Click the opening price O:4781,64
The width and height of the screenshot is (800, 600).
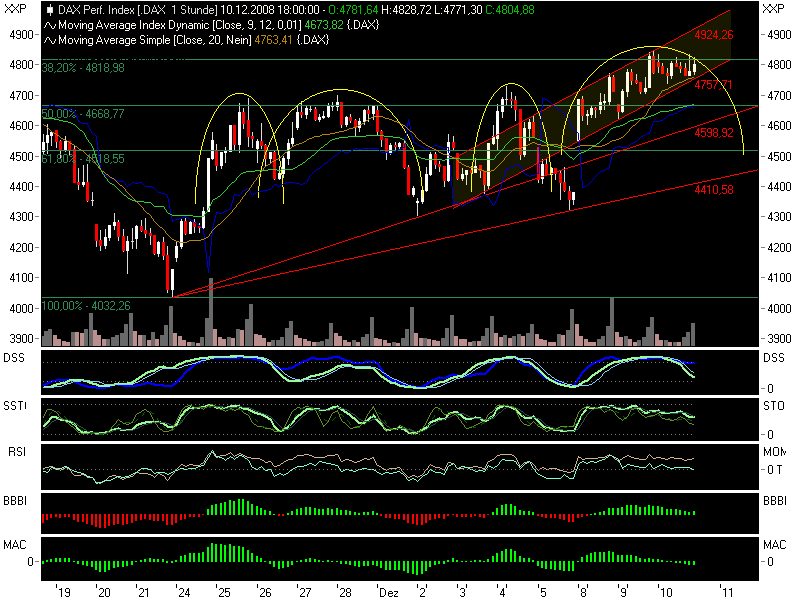353,10
